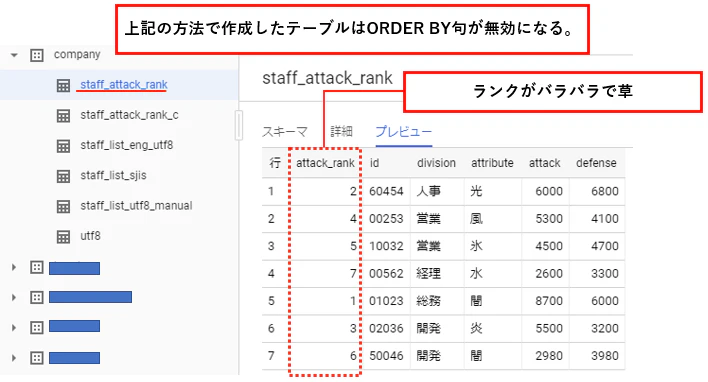The image size is (708, 382).
Task: Click division cell 経理
Action: point(429,274)
